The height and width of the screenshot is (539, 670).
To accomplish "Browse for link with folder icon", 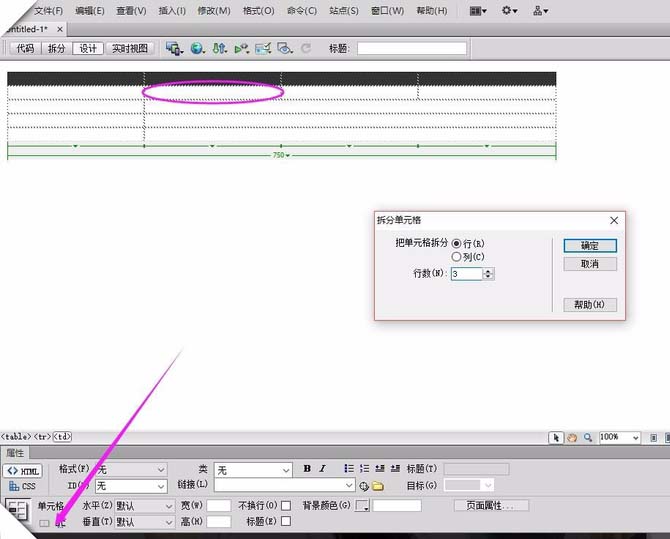I will click(x=377, y=486).
